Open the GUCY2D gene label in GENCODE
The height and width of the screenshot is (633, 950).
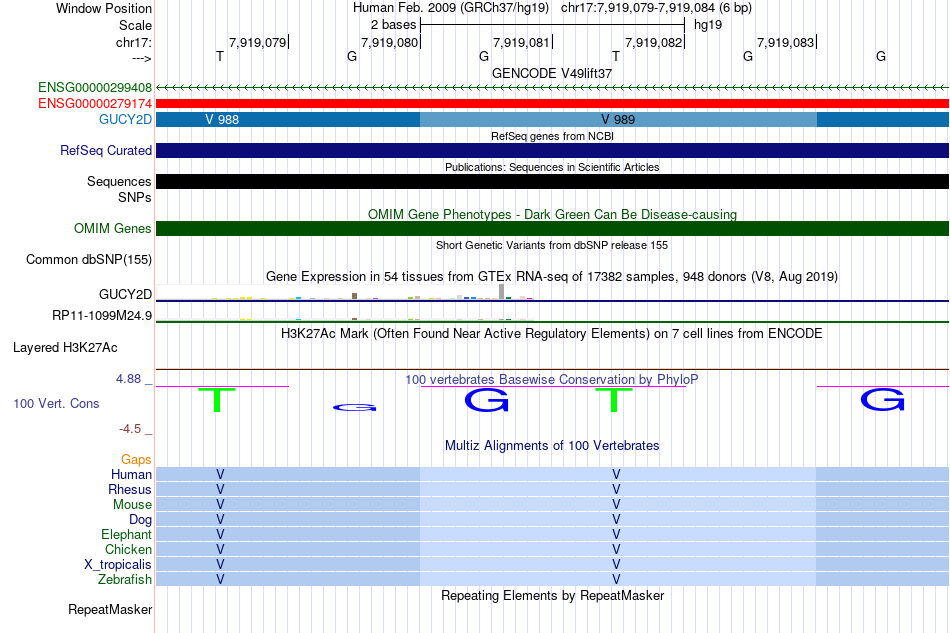pyautogui.click(x=125, y=119)
